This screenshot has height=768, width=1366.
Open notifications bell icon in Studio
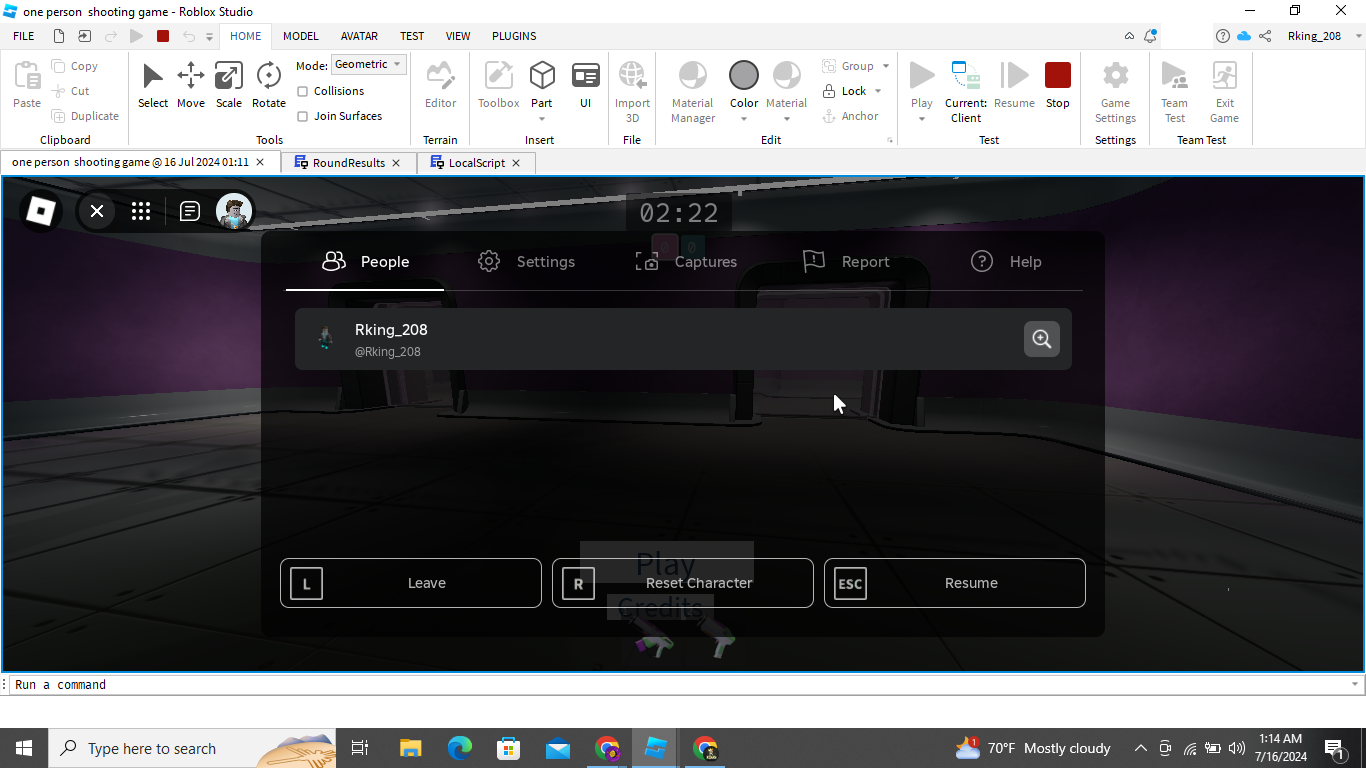click(x=1151, y=36)
